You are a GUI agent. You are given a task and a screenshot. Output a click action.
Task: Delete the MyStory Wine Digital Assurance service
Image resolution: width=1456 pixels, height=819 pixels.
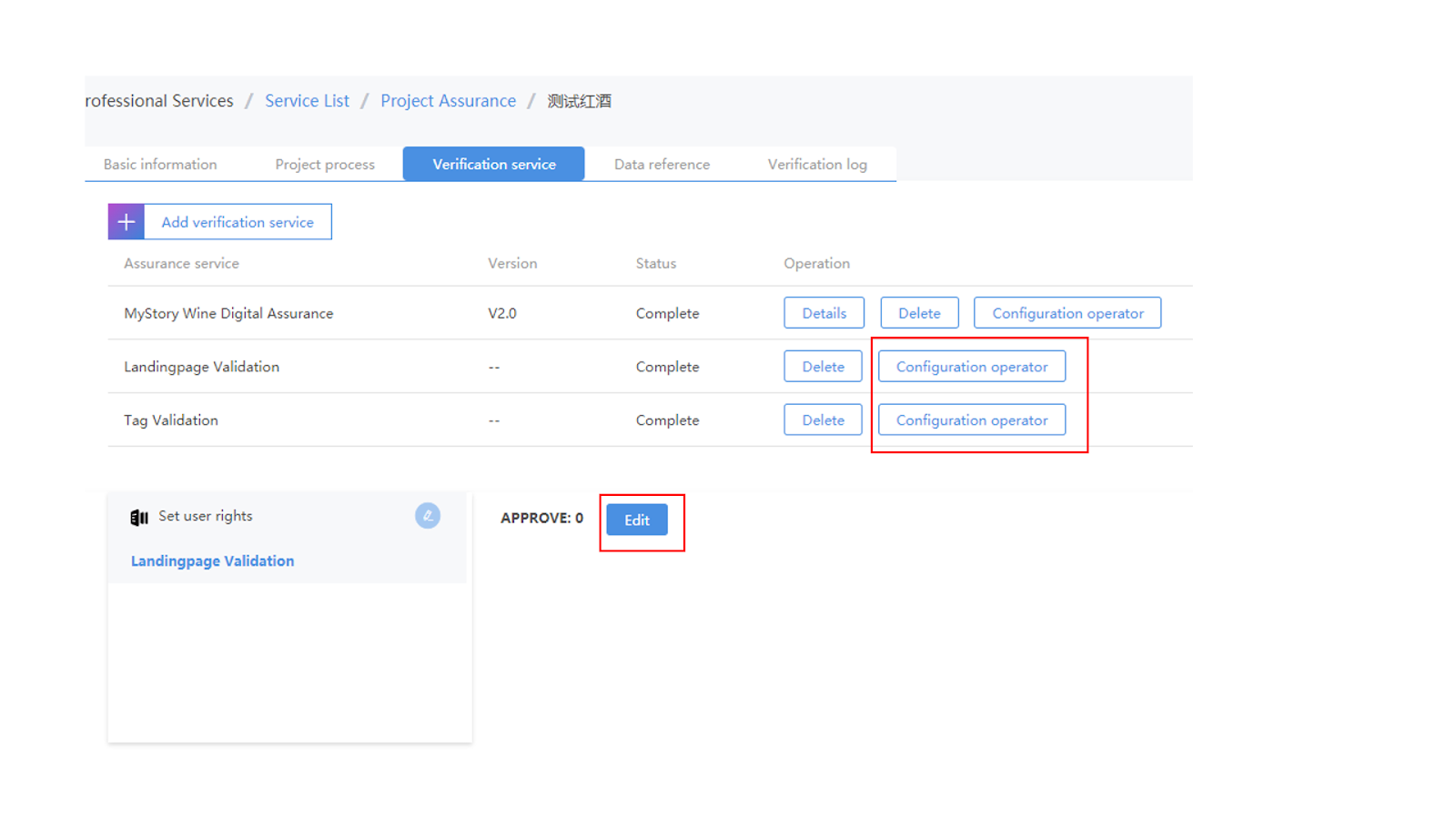[919, 313]
